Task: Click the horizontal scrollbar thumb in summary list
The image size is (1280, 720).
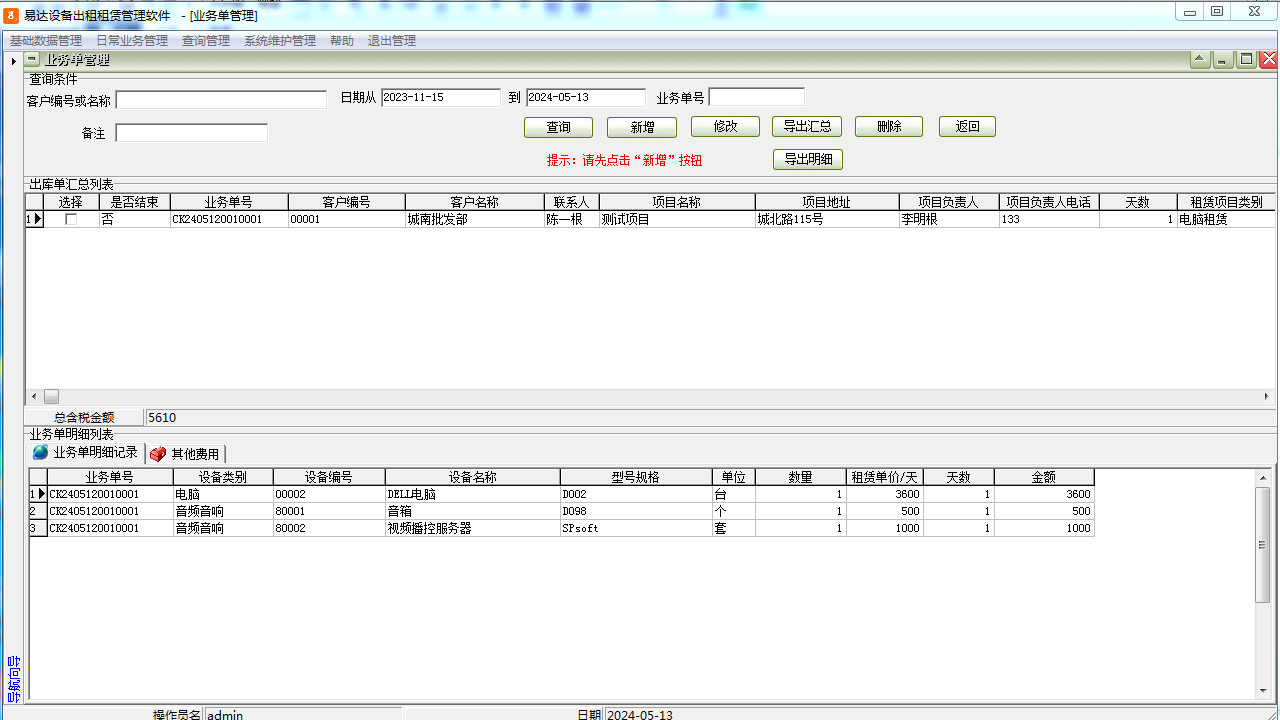Action: 51,397
